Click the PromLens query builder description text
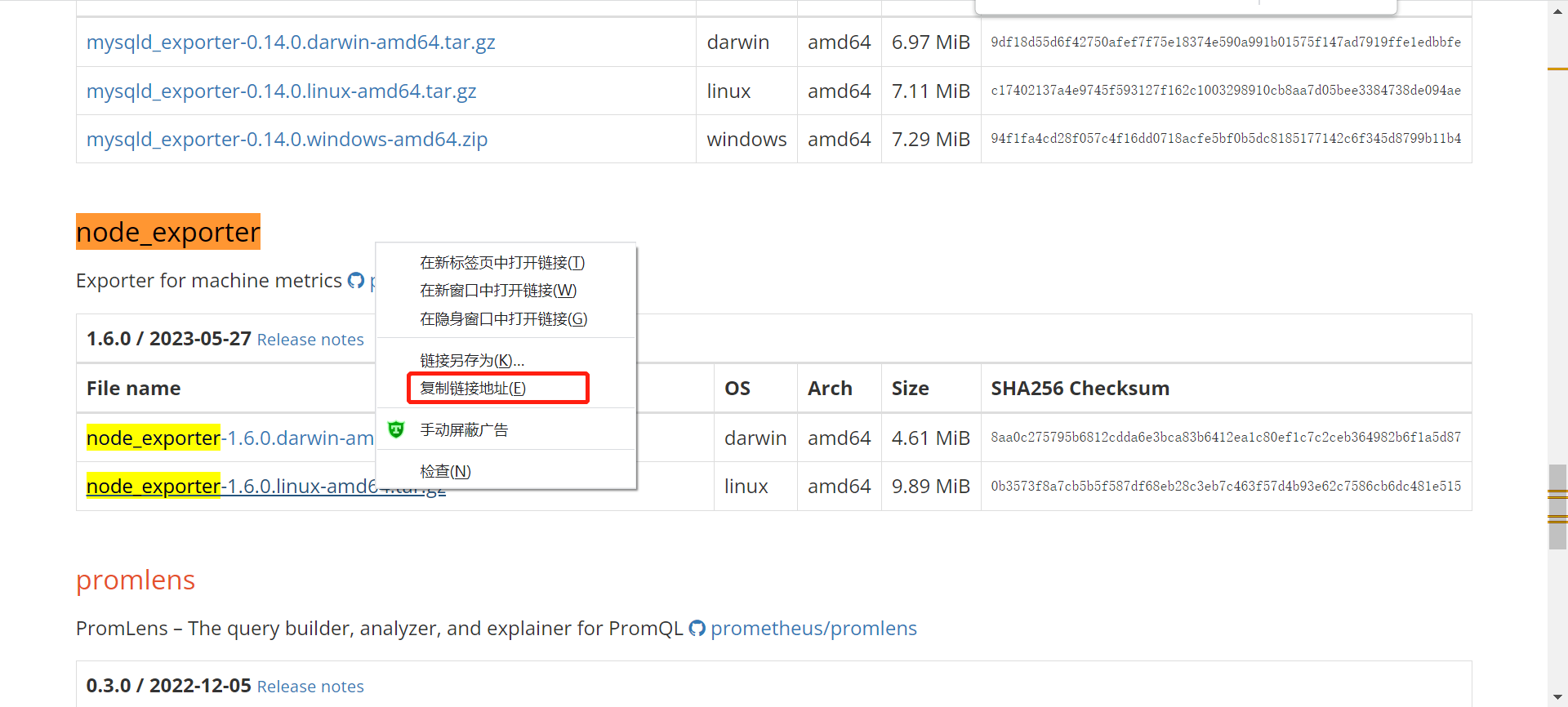Image resolution: width=1568 pixels, height=707 pixels. click(380, 629)
